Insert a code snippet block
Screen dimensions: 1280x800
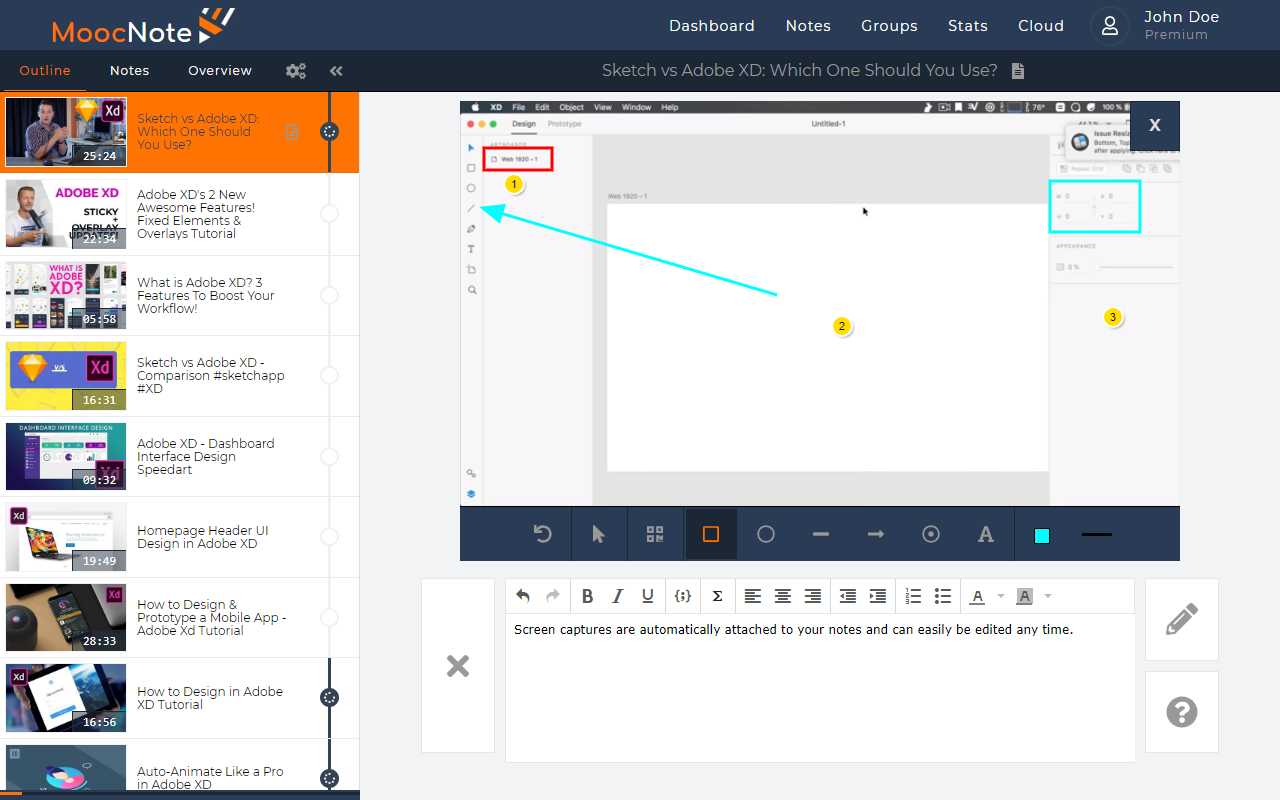click(683, 596)
